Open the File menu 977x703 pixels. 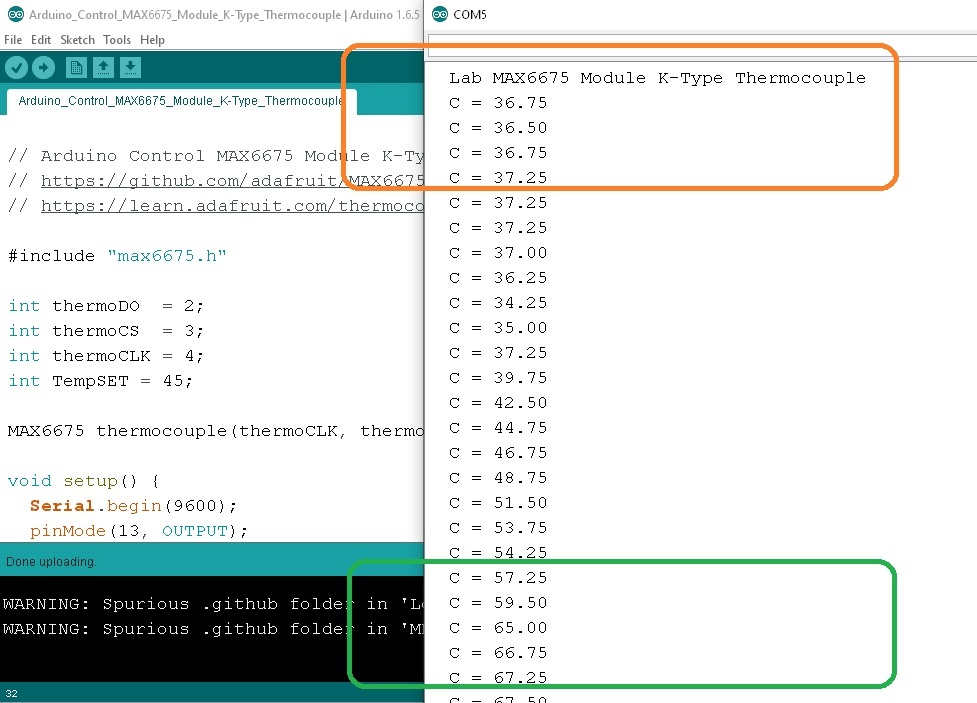coord(13,40)
